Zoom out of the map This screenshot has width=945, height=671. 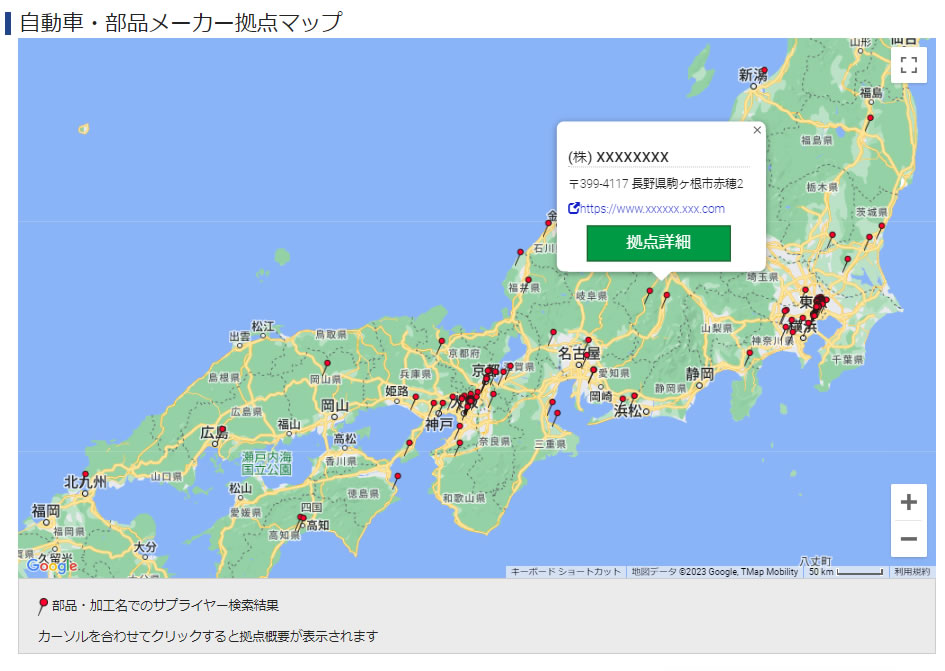[908, 540]
